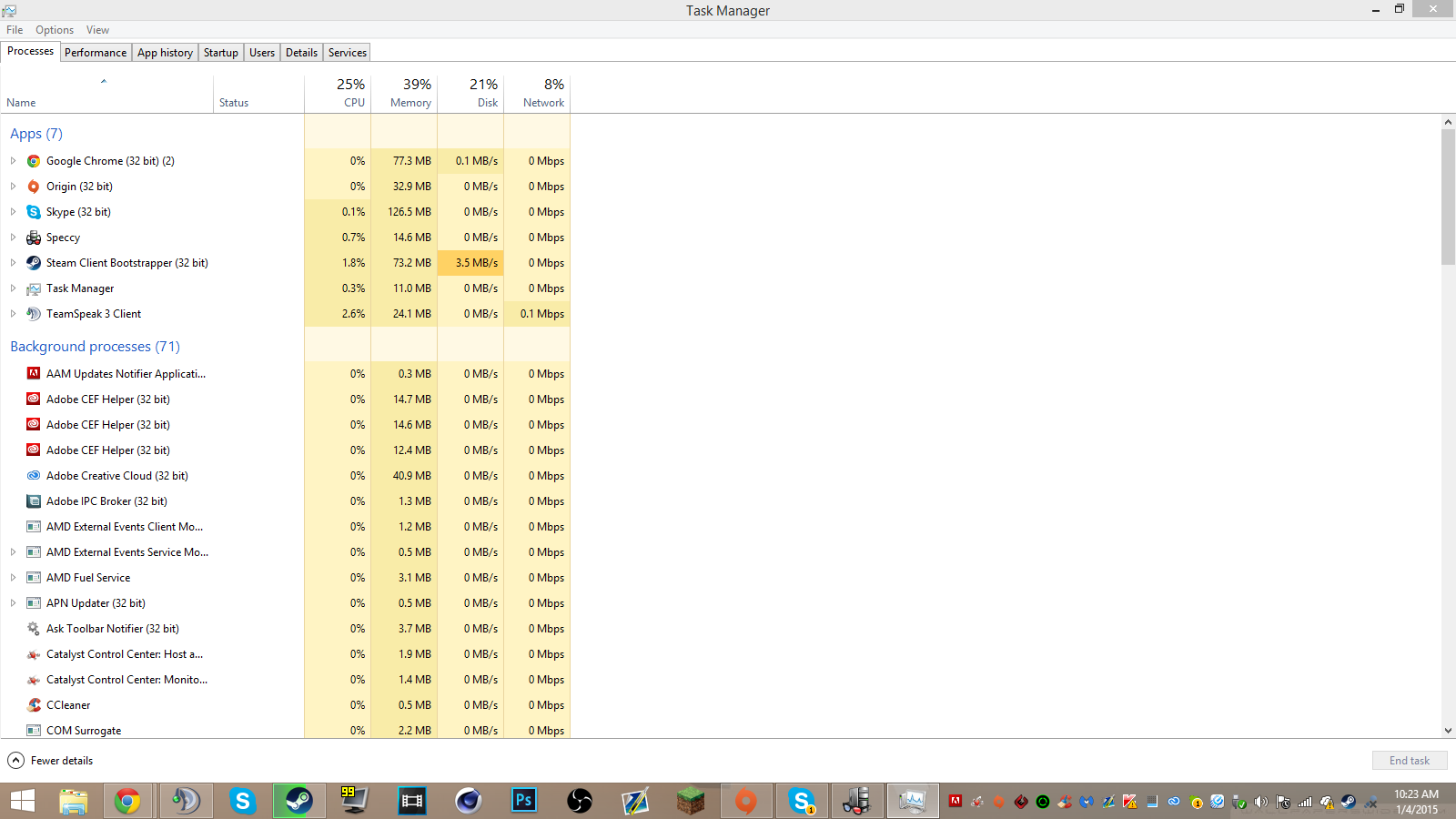Sort processes by the CPU column
The width and height of the screenshot is (1456, 819).
pos(338,93)
